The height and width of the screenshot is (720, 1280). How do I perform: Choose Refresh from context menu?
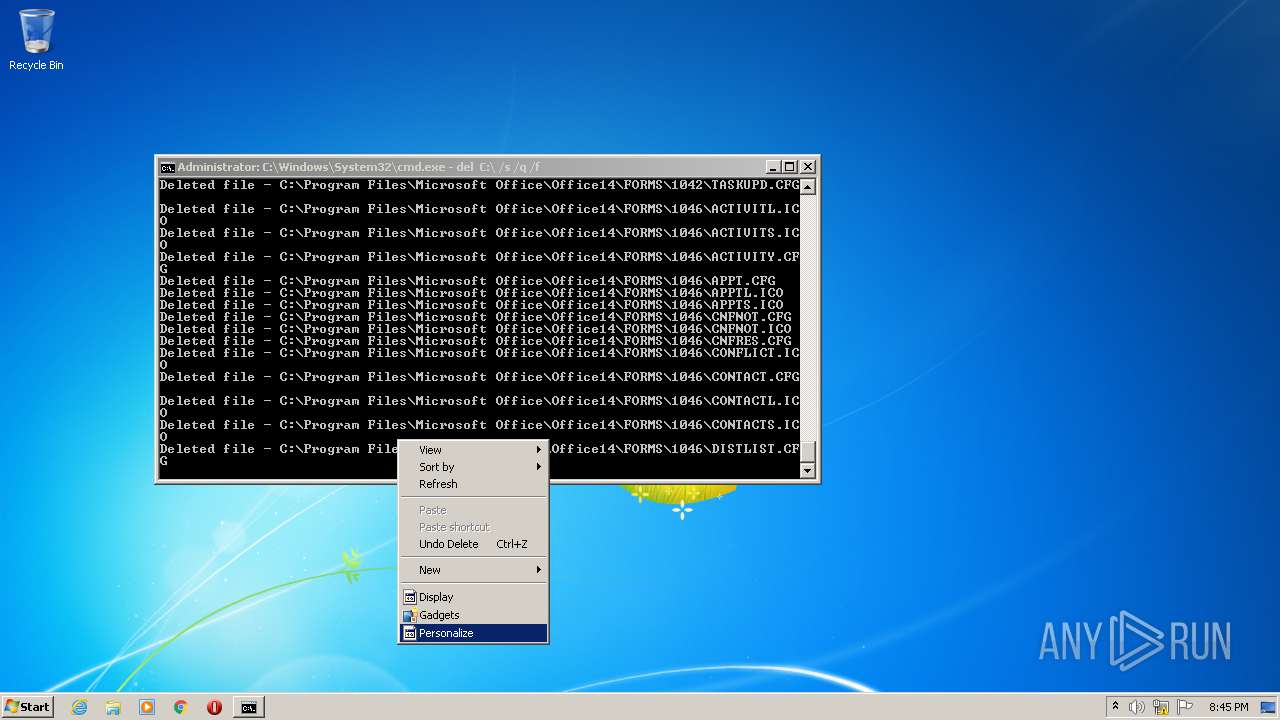tap(473, 484)
